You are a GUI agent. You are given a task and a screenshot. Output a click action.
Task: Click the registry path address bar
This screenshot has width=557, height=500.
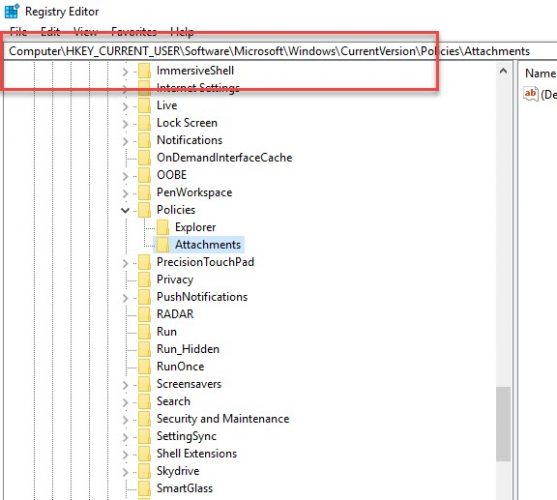click(x=280, y=51)
